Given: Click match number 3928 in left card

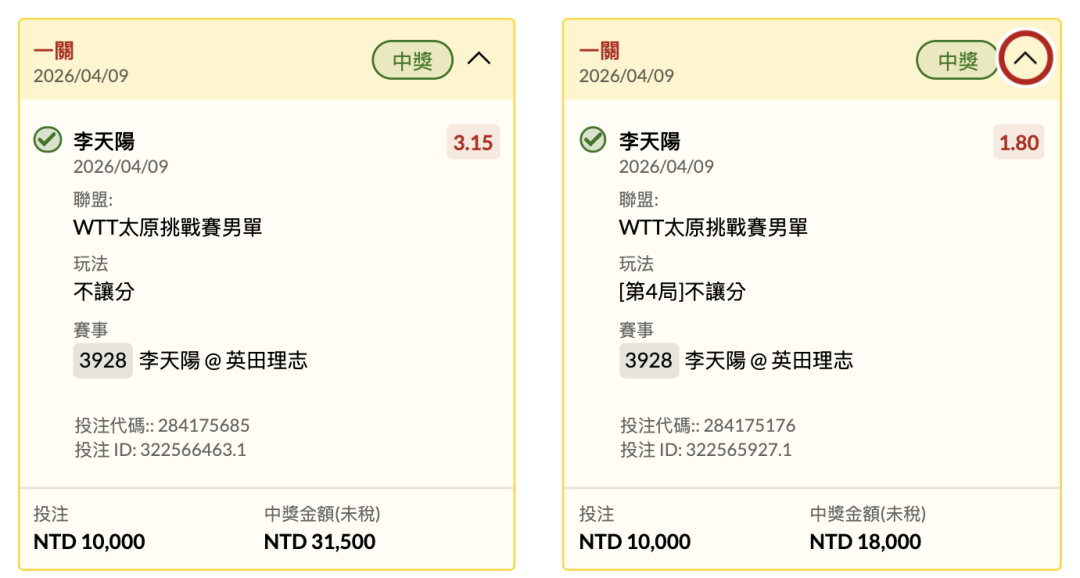Looking at the screenshot, I should pos(103,361).
